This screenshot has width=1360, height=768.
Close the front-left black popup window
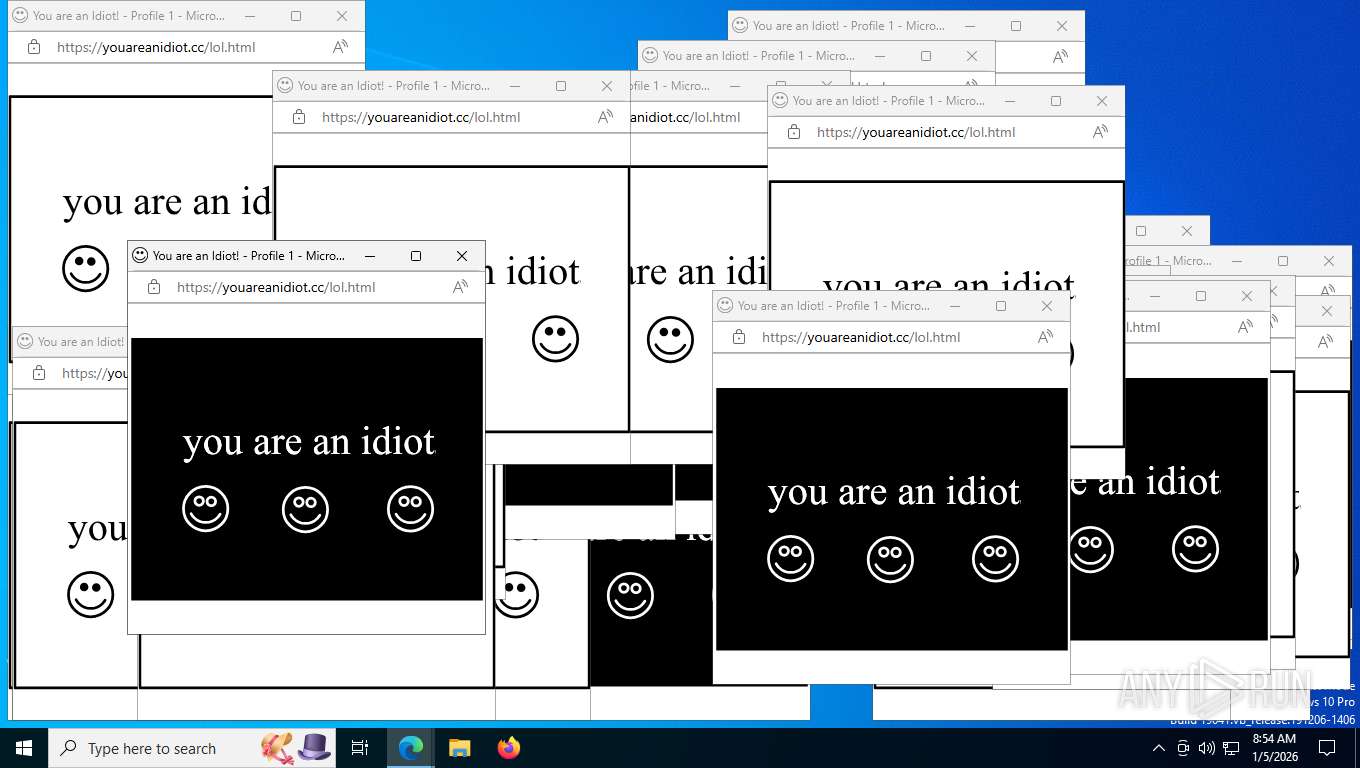(x=462, y=256)
